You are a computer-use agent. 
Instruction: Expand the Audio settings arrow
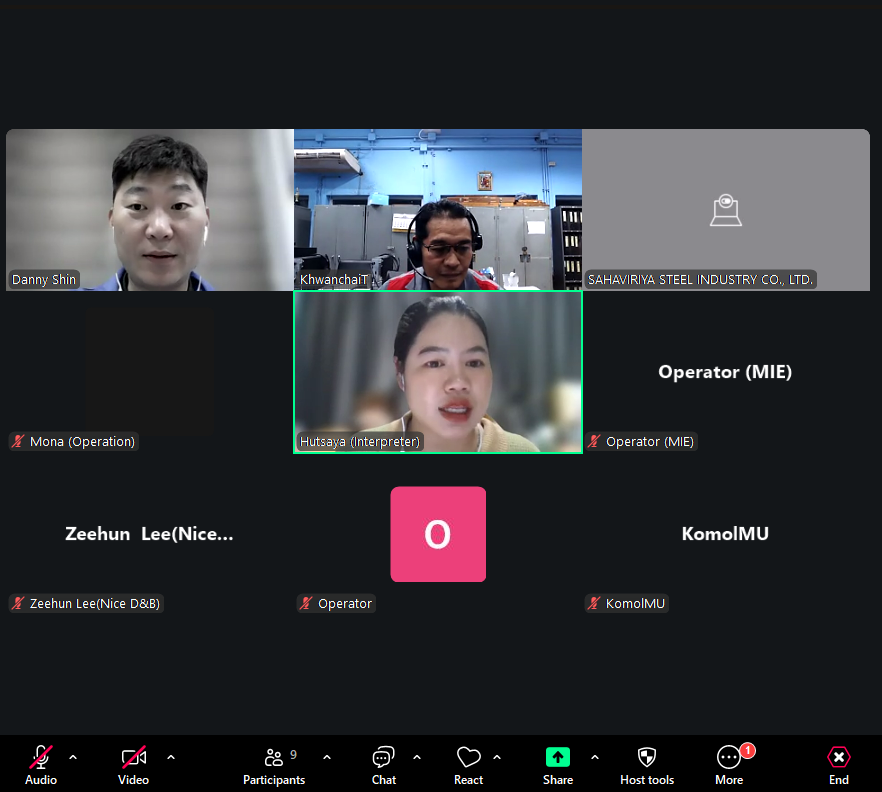click(73, 757)
